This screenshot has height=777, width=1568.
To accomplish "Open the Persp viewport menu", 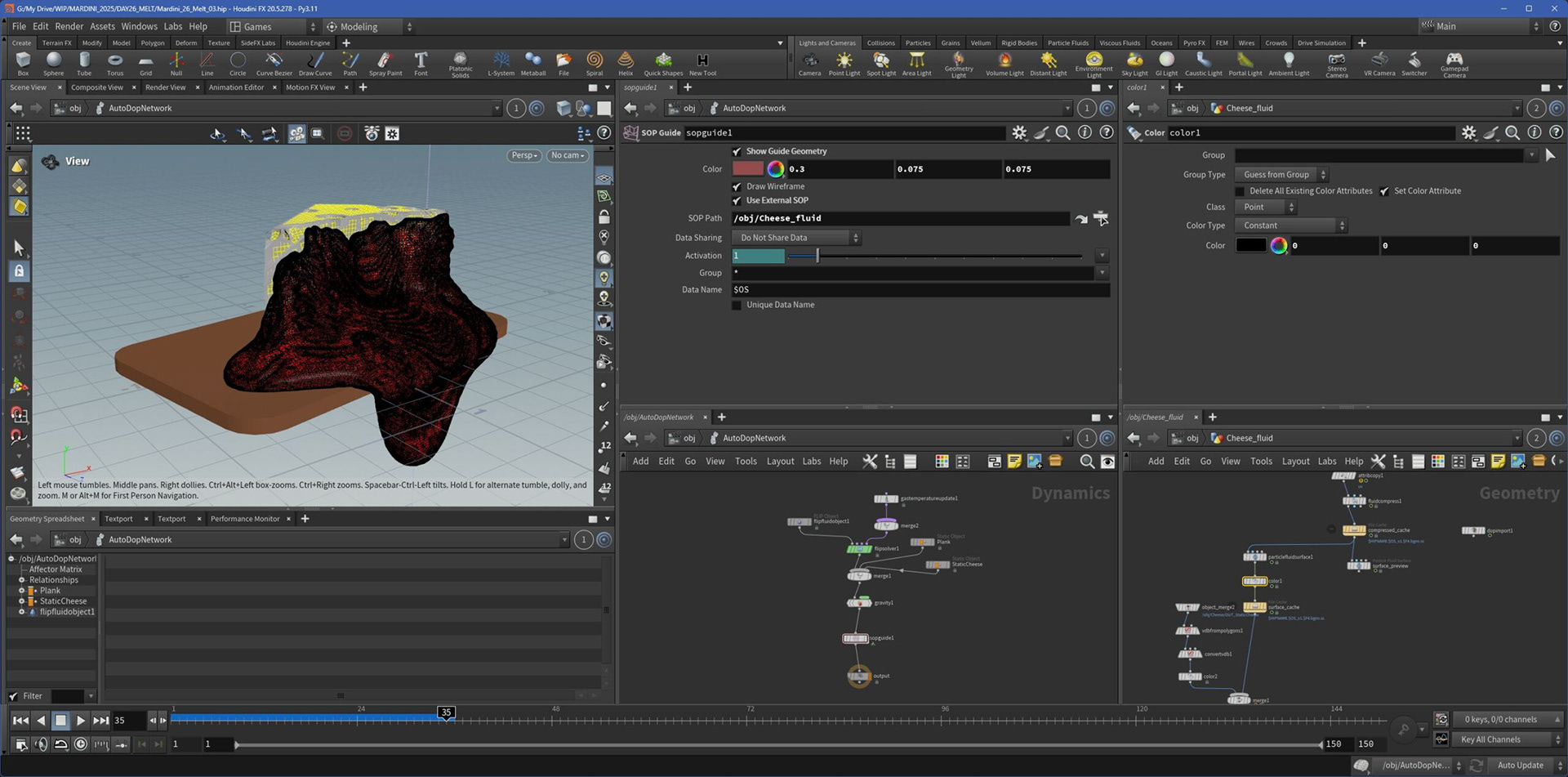I will click(523, 155).
